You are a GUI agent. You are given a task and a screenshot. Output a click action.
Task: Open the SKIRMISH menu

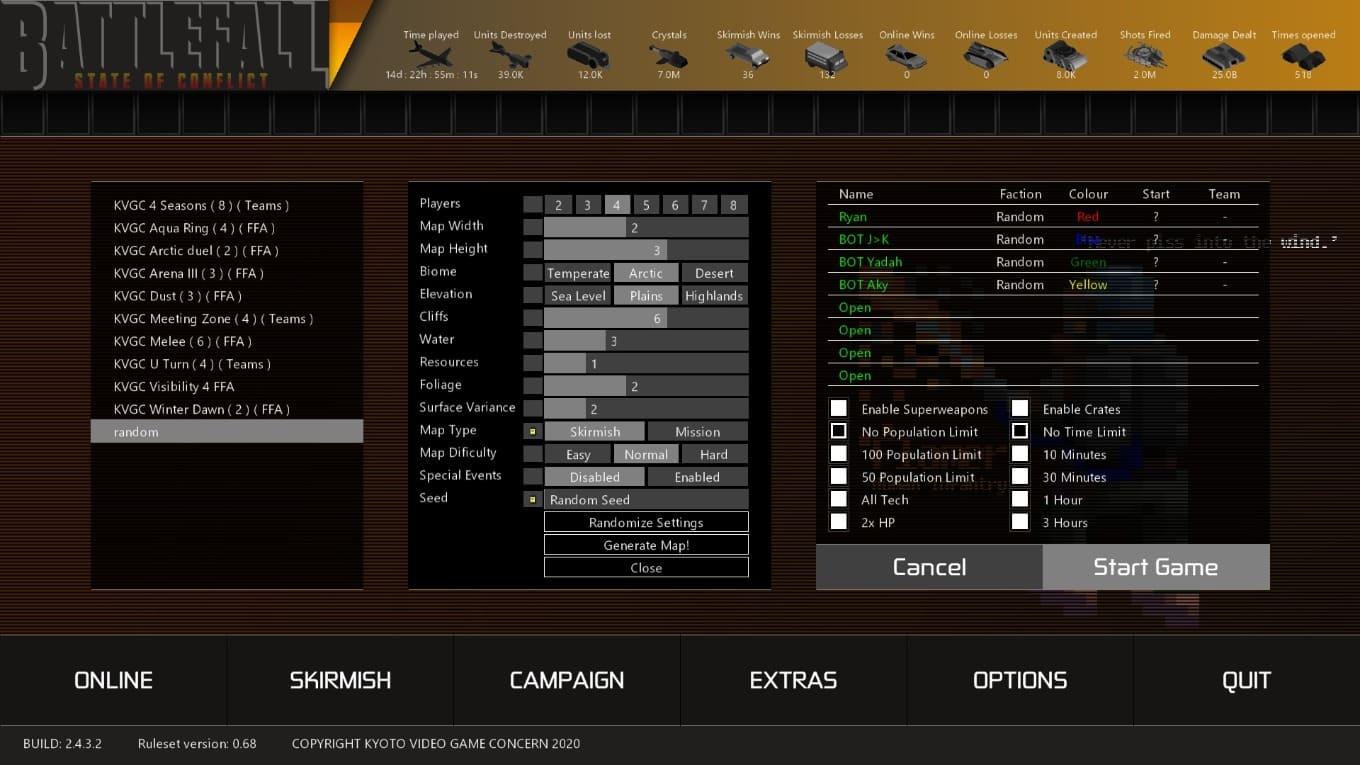tap(340, 680)
